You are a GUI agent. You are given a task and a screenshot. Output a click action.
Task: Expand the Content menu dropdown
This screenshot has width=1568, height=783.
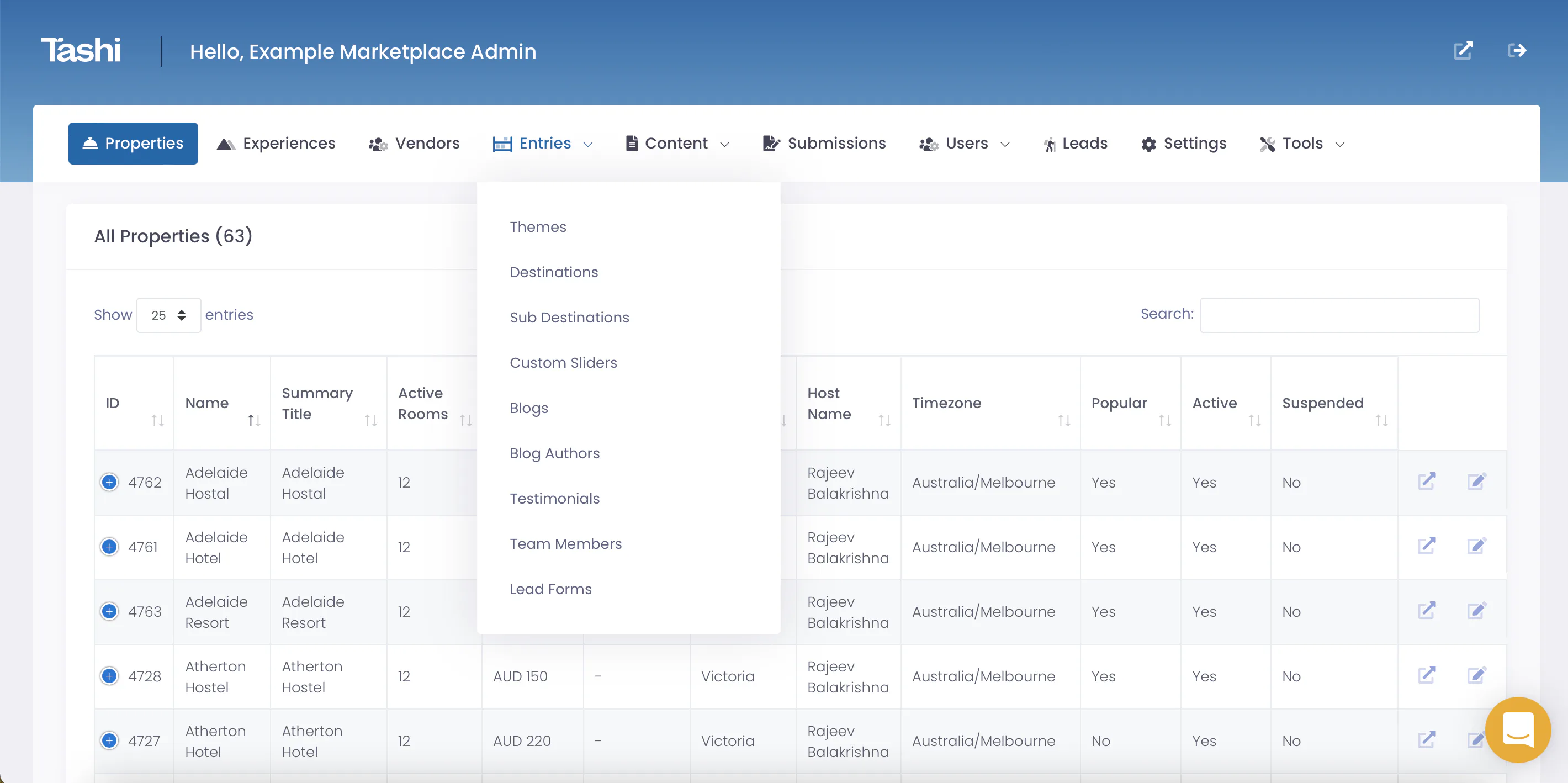tap(677, 143)
